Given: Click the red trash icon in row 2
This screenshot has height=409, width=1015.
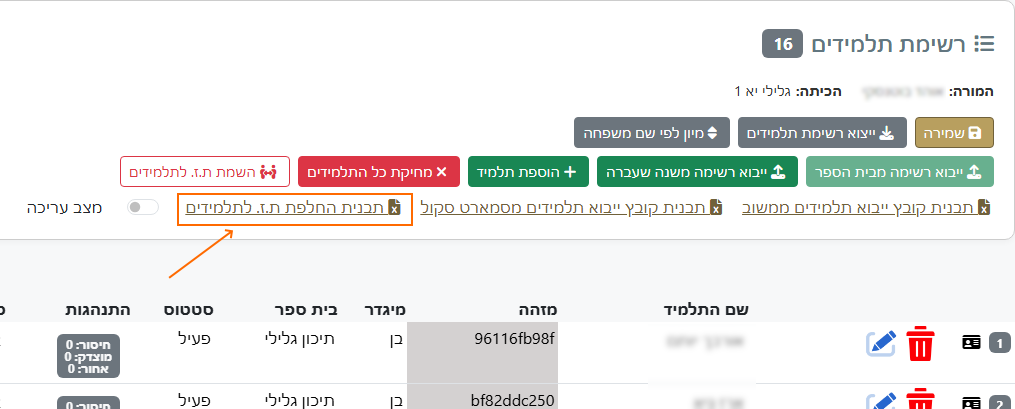Looking at the screenshot, I should [x=919, y=402].
